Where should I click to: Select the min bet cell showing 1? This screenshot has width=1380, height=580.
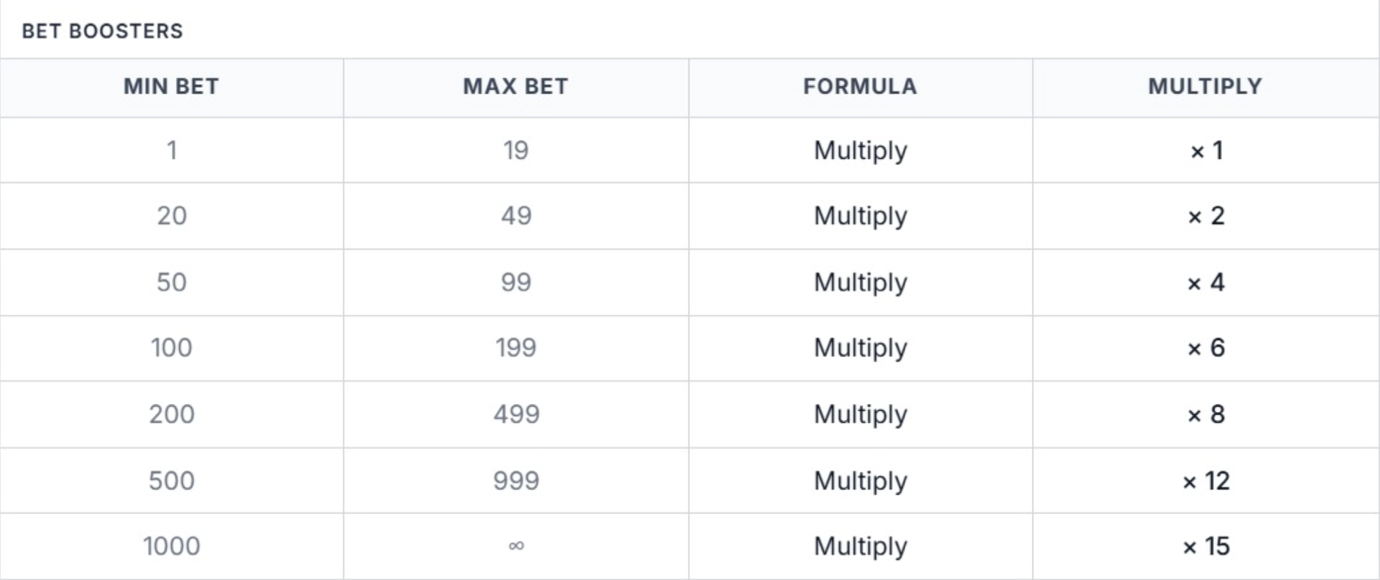[x=172, y=151]
